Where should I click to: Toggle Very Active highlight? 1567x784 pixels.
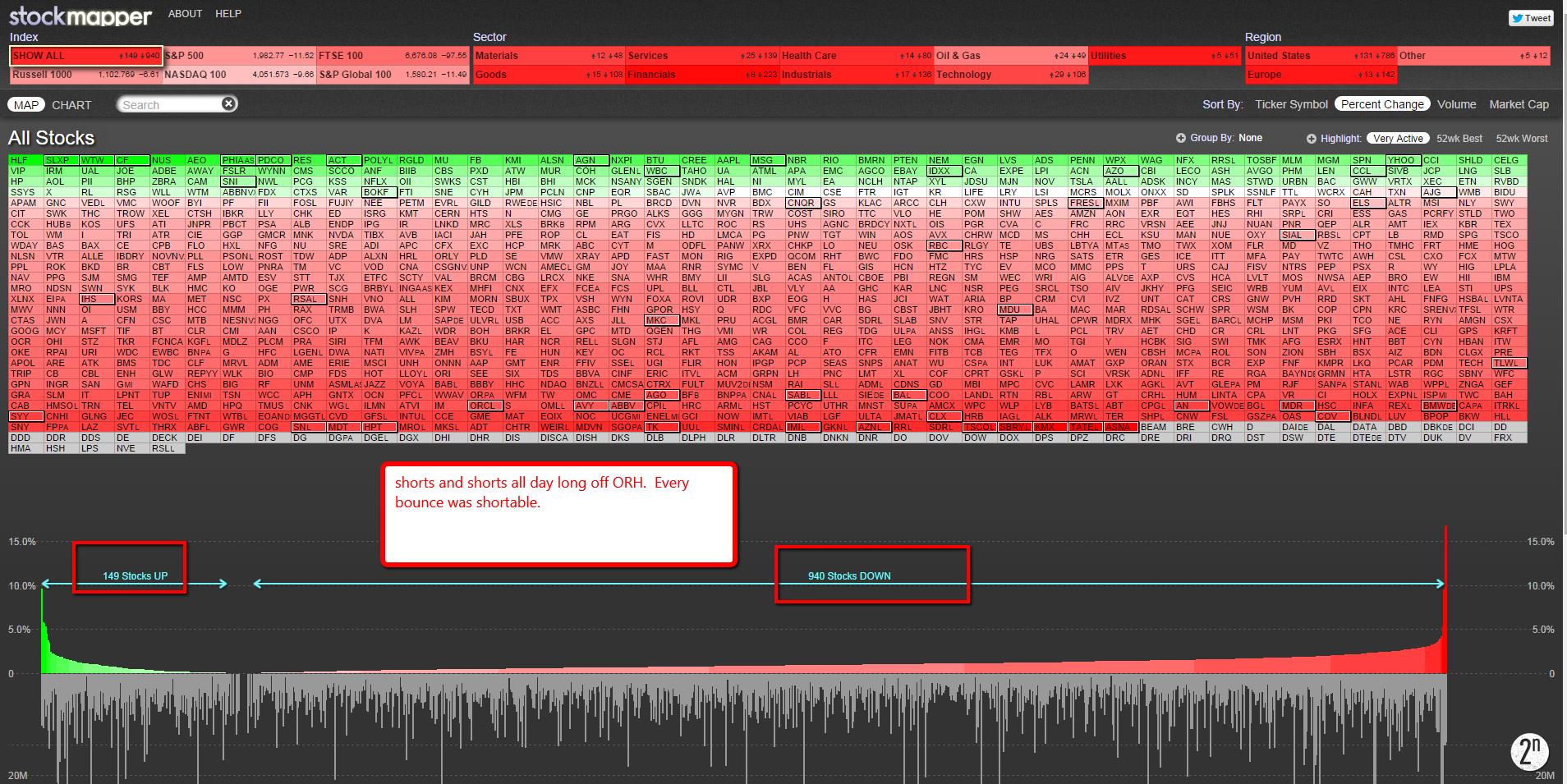coord(1398,139)
